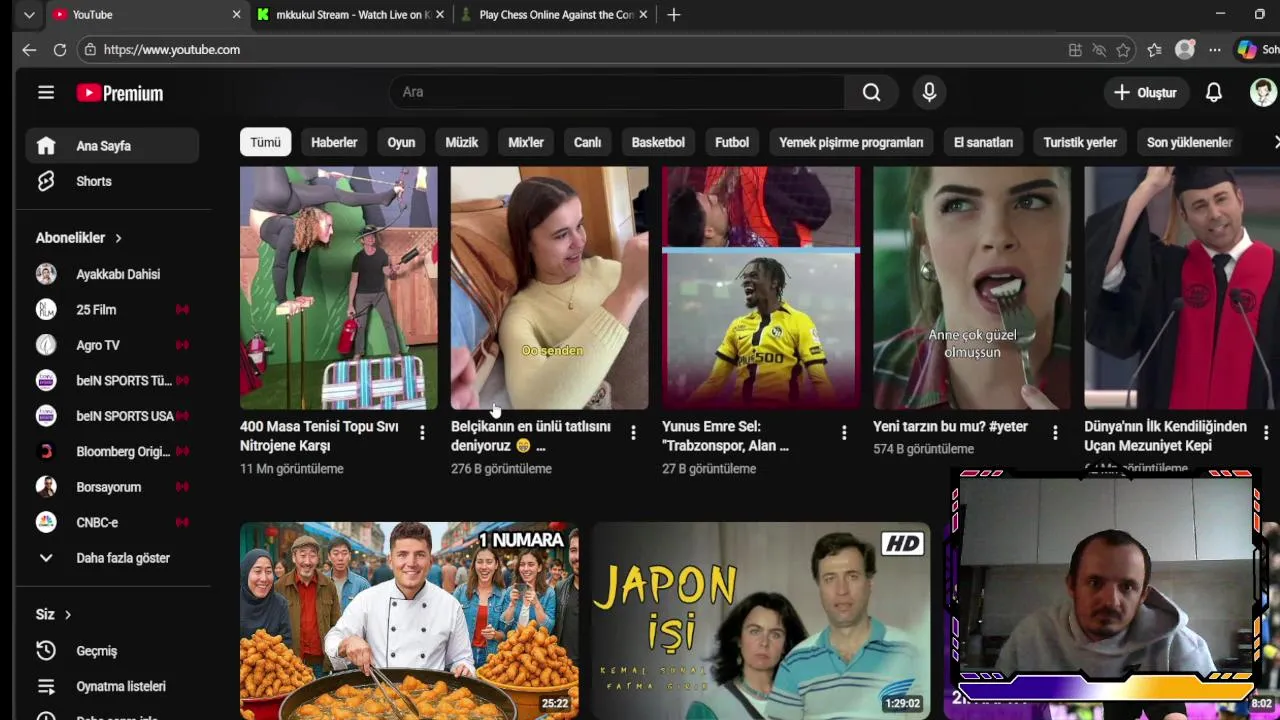Open browser favorites list icon
Image resolution: width=1280 pixels, height=720 pixels.
click(1155, 50)
